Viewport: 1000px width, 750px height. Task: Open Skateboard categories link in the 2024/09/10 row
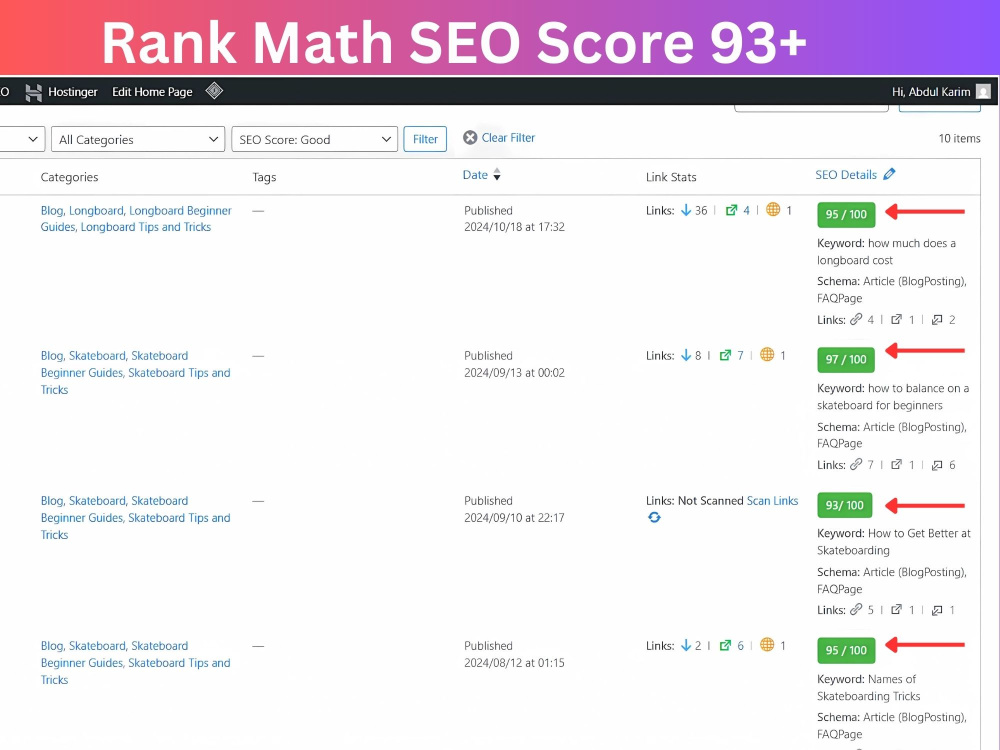[x=96, y=501]
